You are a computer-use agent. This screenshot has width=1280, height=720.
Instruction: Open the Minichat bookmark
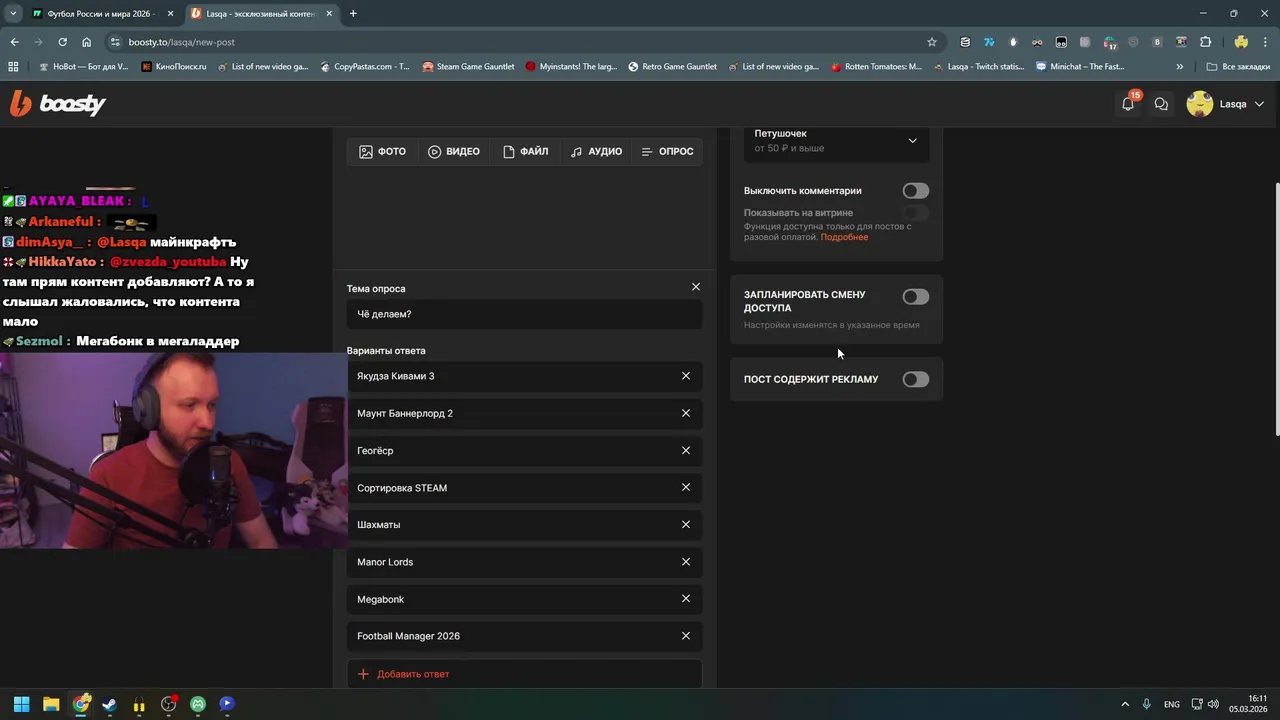(x=1080, y=67)
